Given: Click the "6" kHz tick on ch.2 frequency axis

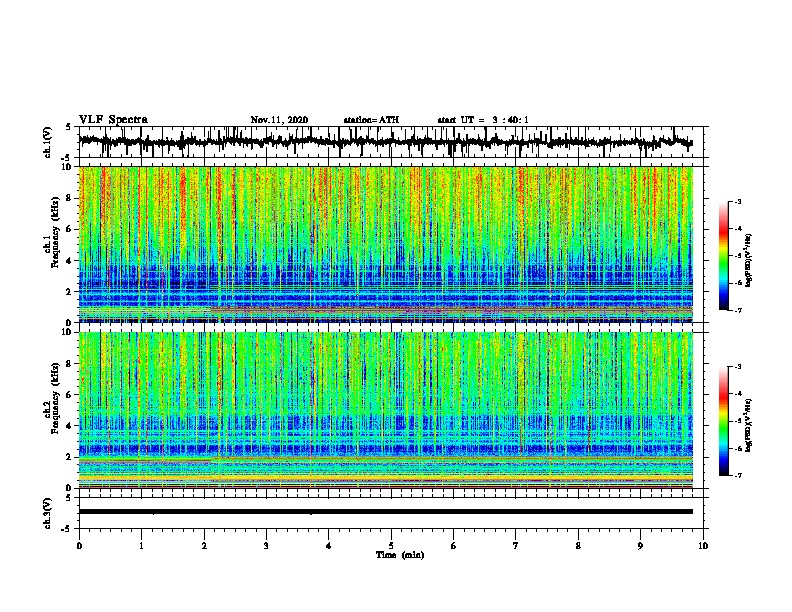Looking at the screenshot, I should click(x=69, y=394).
